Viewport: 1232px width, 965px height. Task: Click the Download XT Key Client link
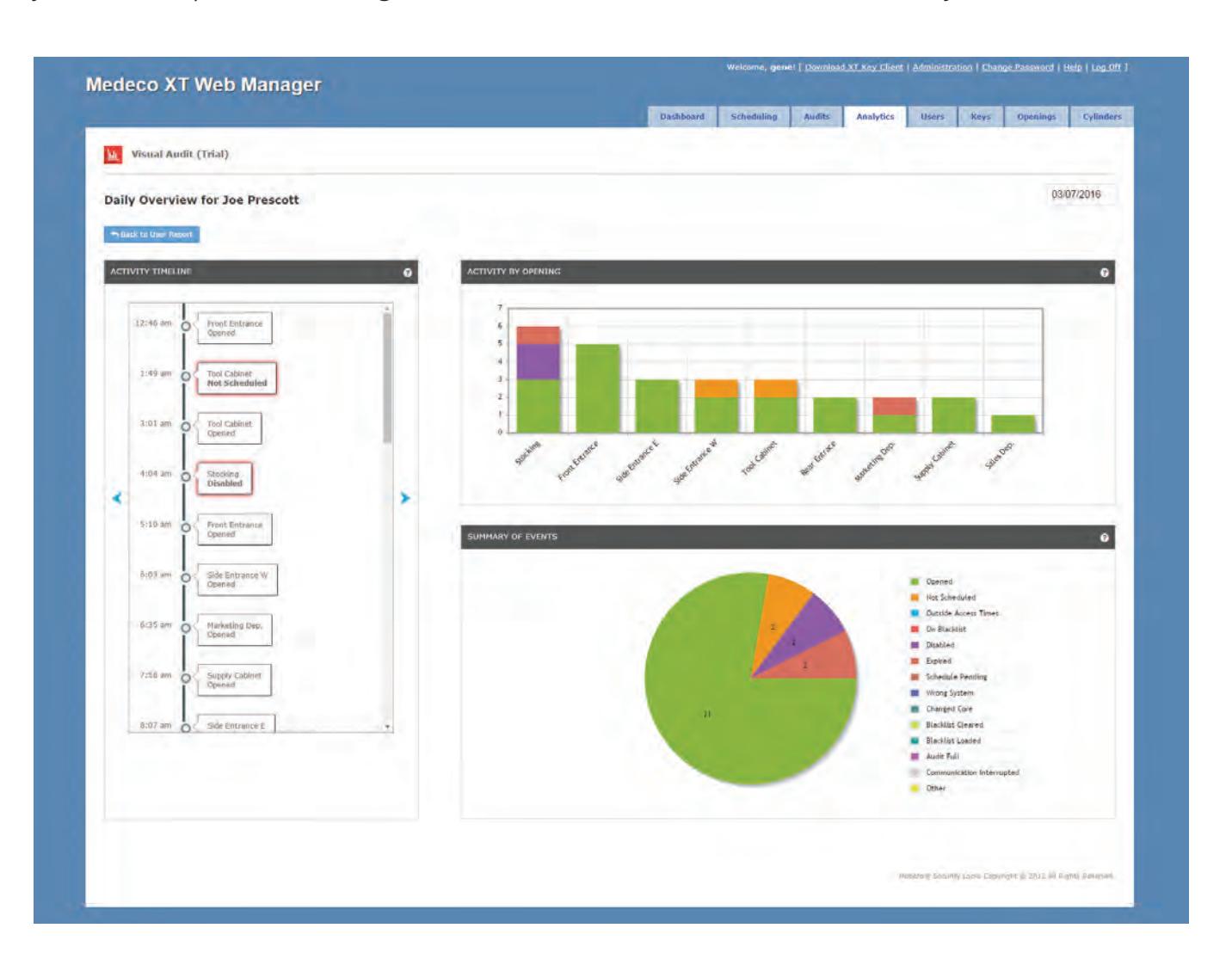(x=854, y=67)
